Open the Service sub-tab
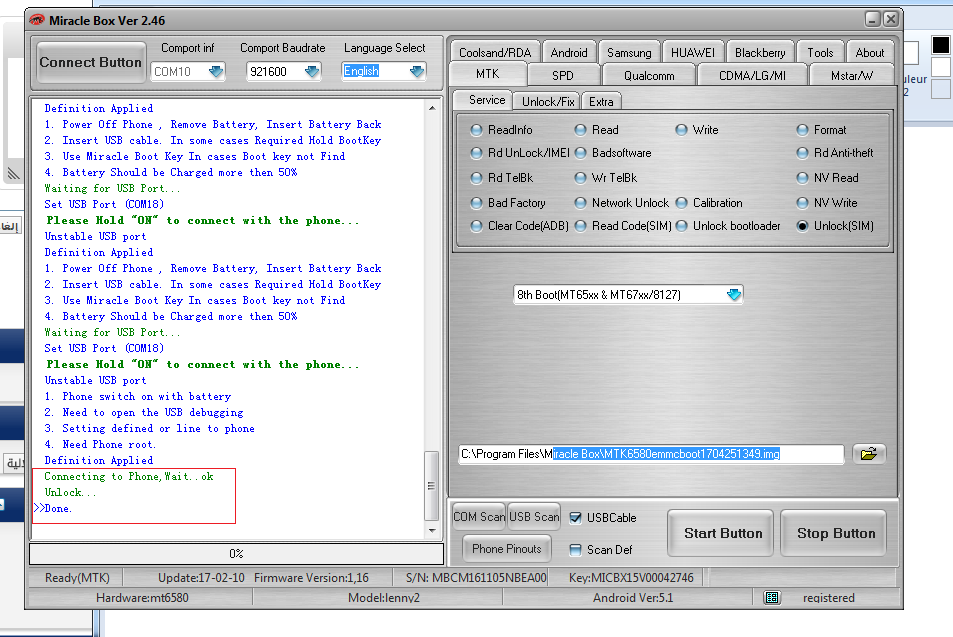 pyautogui.click(x=486, y=100)
